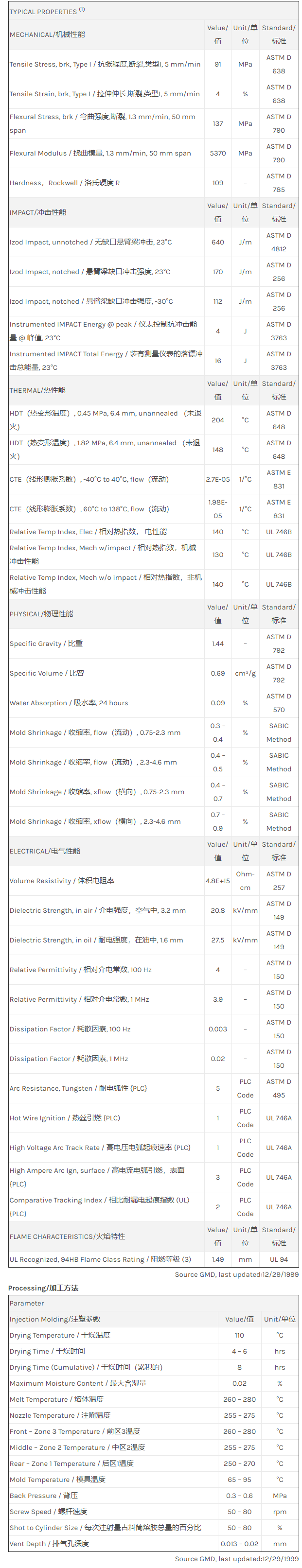Select the MECHANICAL section header
This screenshot has width=302, height=1568.
coord(48,35)
